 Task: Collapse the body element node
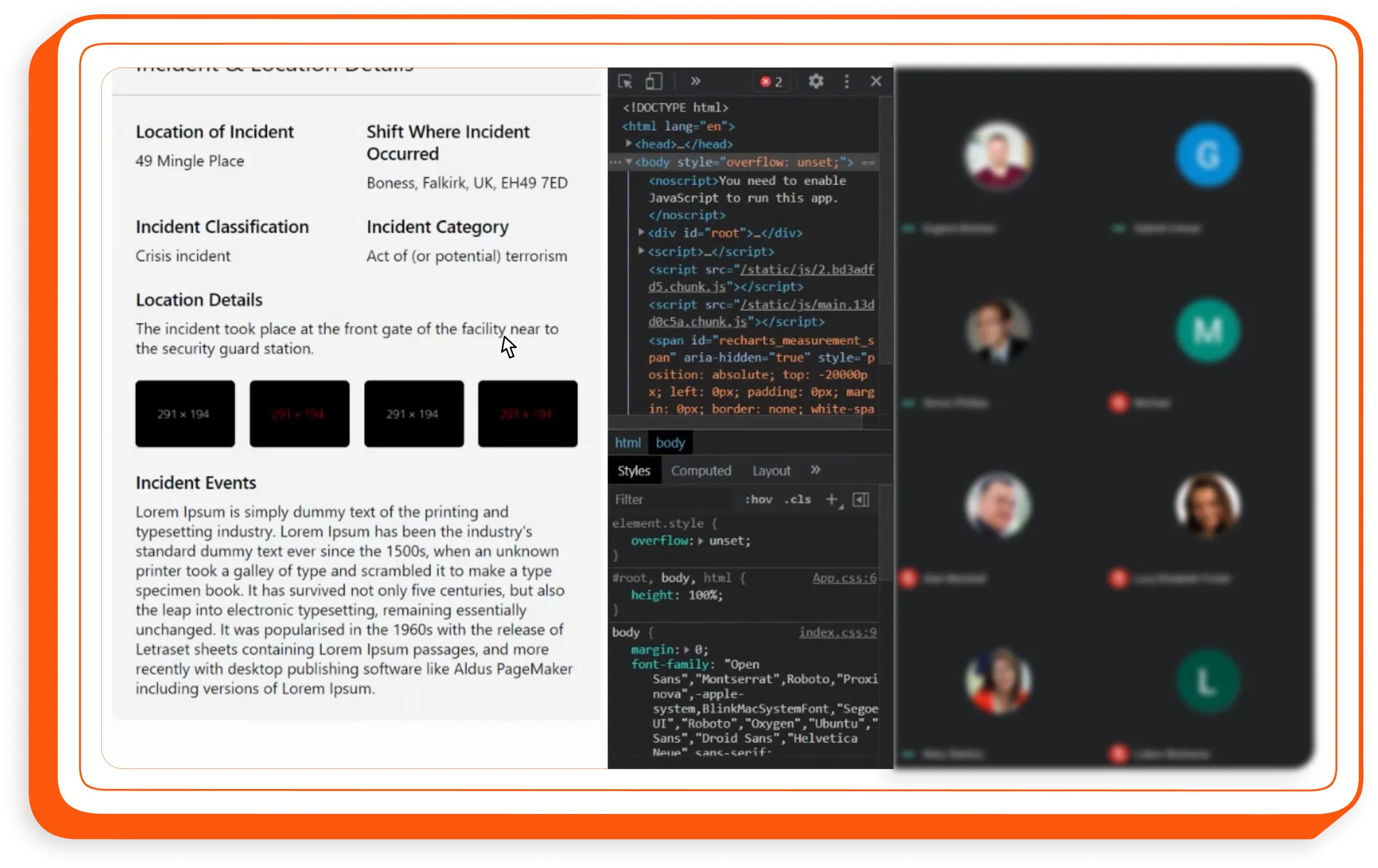click(628, 162)
